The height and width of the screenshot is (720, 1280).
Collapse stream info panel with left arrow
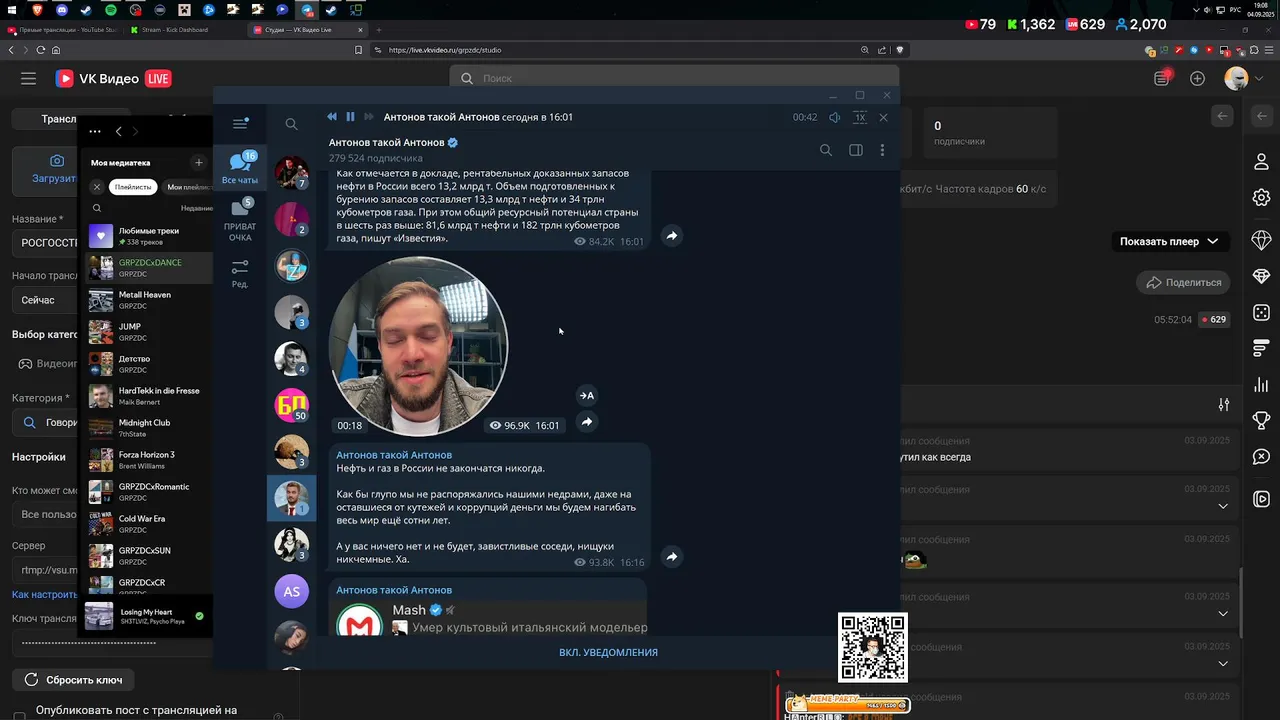click(1222, 116)
